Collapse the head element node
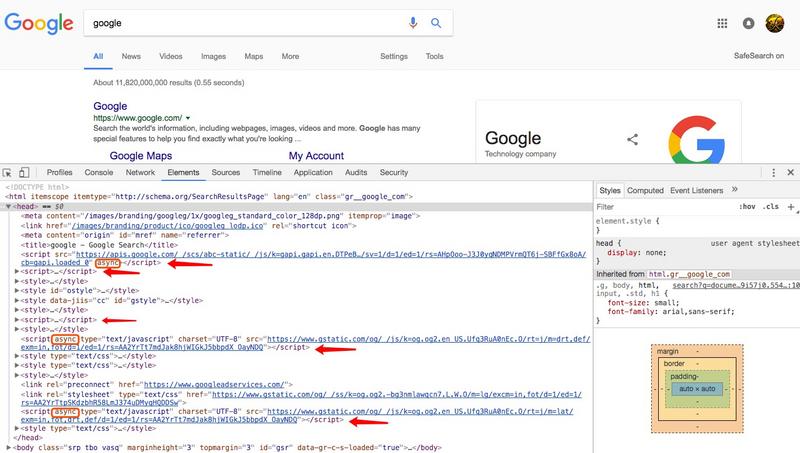 pos(8,207)
